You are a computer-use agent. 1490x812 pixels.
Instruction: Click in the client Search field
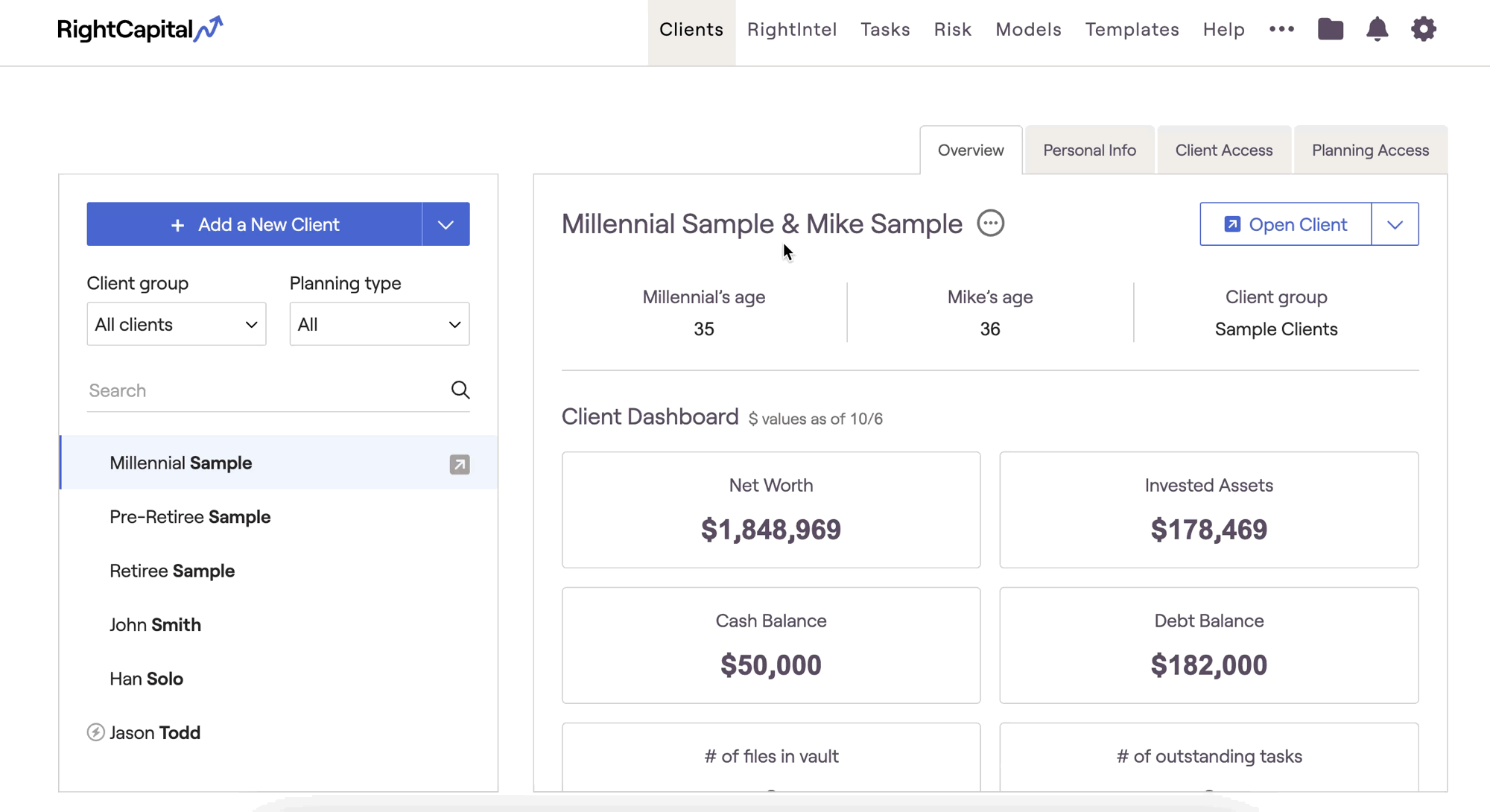264,390
